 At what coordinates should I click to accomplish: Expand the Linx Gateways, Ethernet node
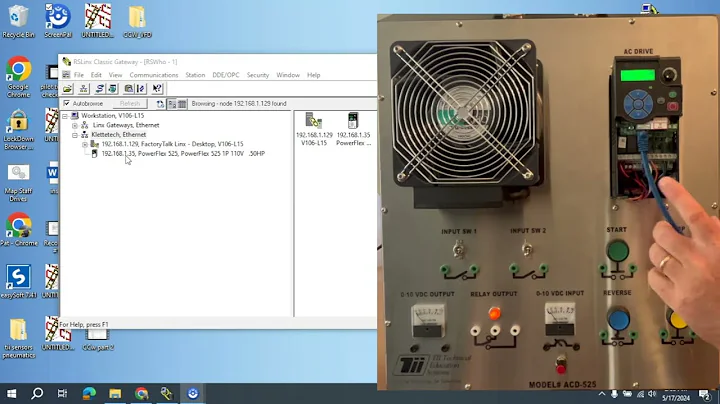coord(75,125)
